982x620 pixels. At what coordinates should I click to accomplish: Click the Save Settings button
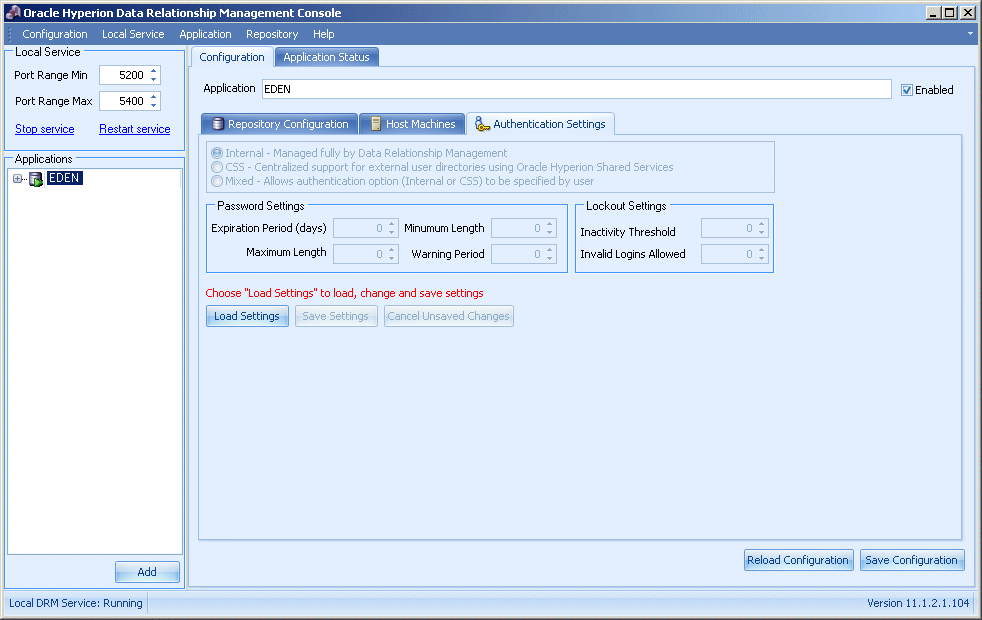click(336, 316)
